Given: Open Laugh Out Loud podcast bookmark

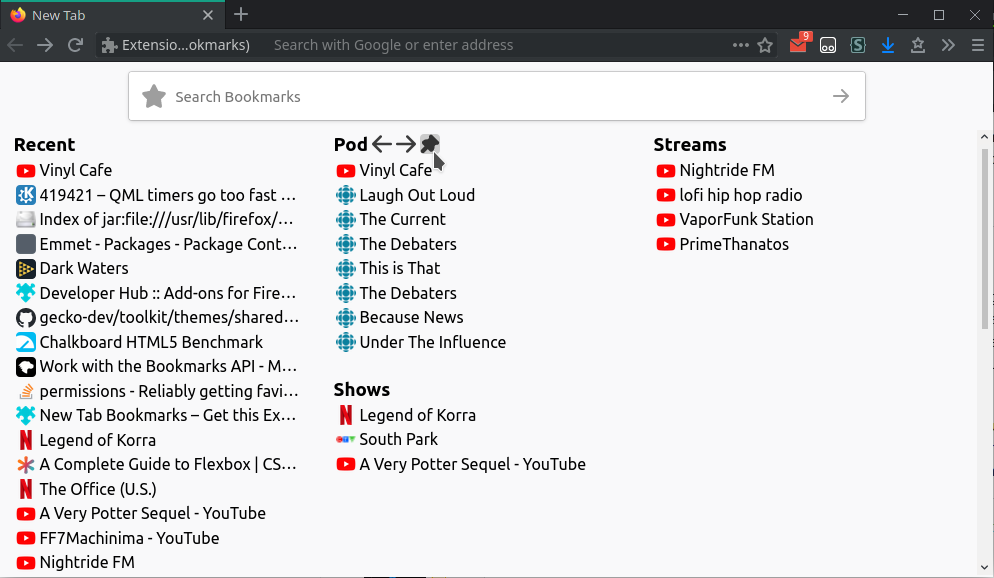Looking at the screenshot, I should 405,195.
